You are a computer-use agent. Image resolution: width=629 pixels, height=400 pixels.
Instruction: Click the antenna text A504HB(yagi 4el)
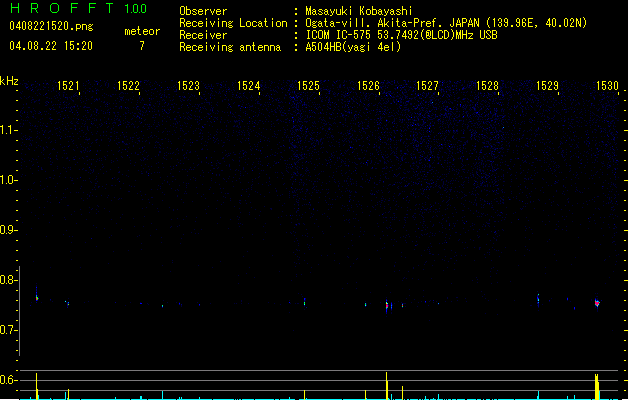(x=353, y=47)
